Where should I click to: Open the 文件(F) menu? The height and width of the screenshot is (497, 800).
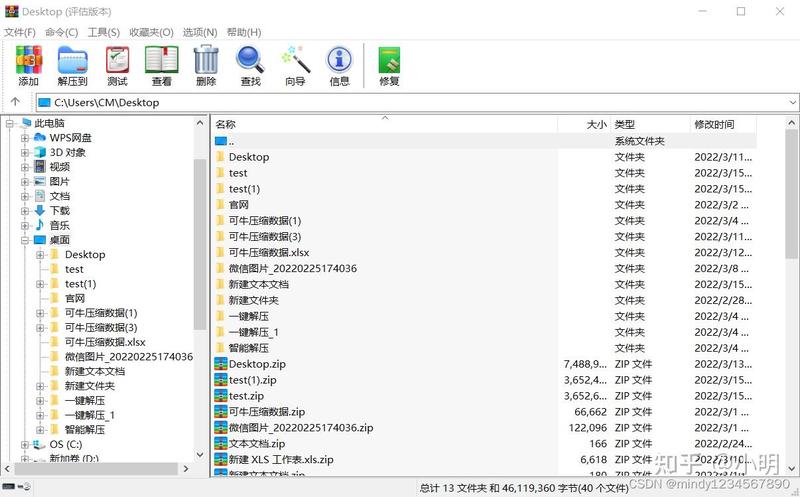20,32
